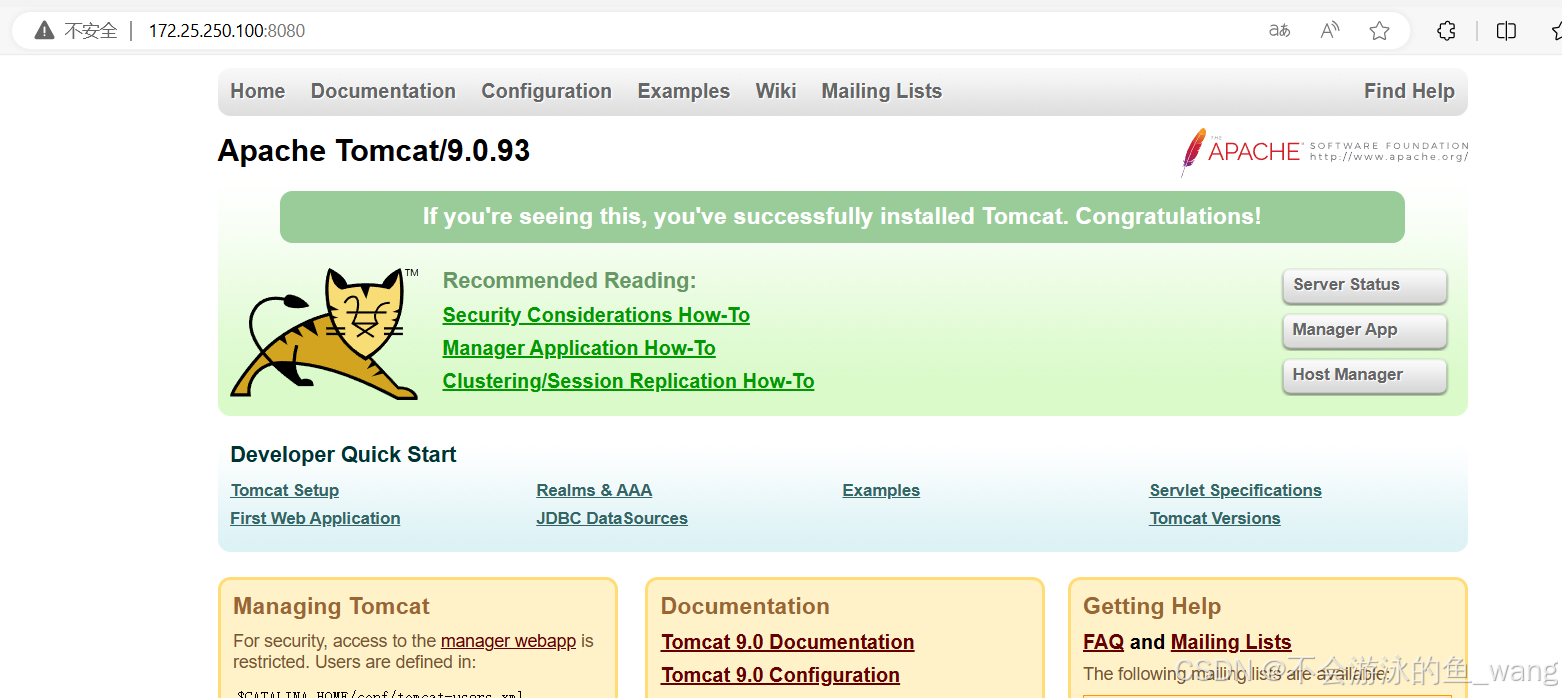Viewport: 1562px width, 698px height.
Task: Follow the First Web Application link
Action: 315,518
